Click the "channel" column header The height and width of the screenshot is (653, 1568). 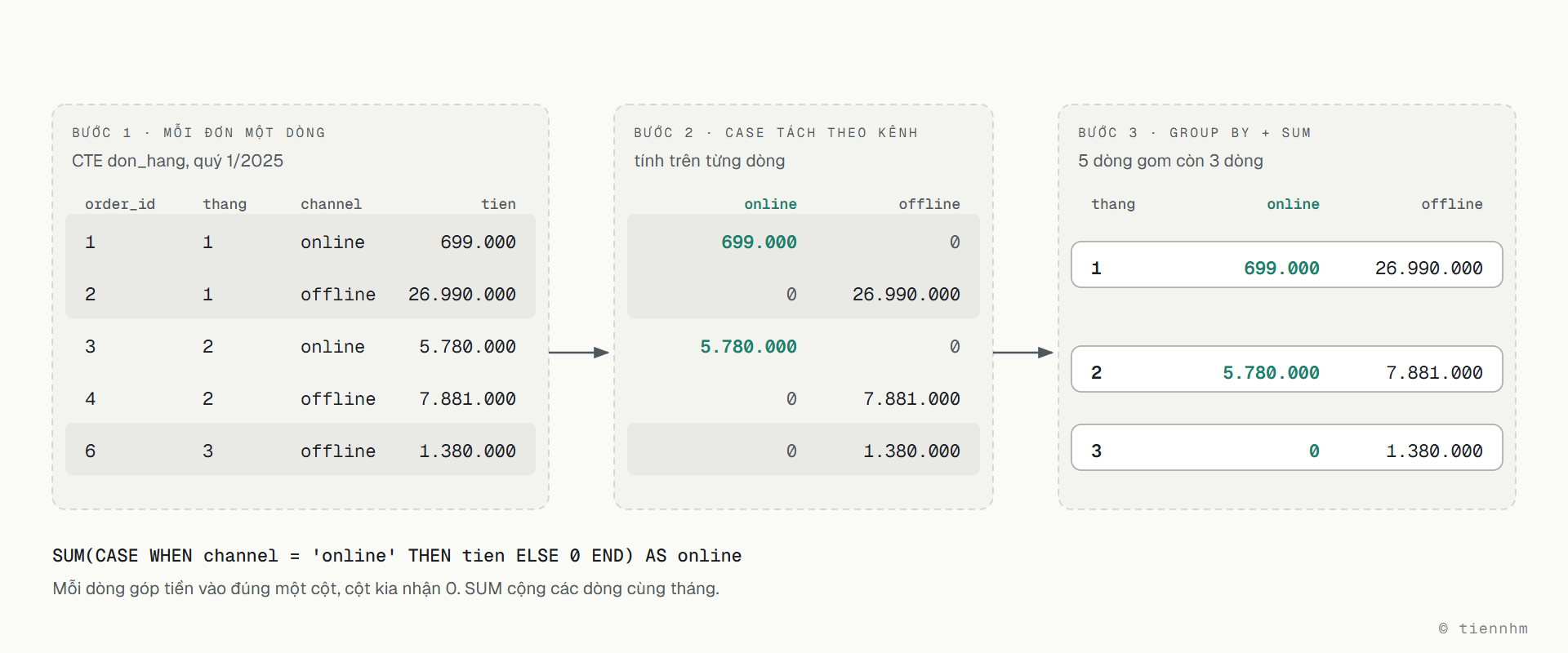(x=331, y=204)
